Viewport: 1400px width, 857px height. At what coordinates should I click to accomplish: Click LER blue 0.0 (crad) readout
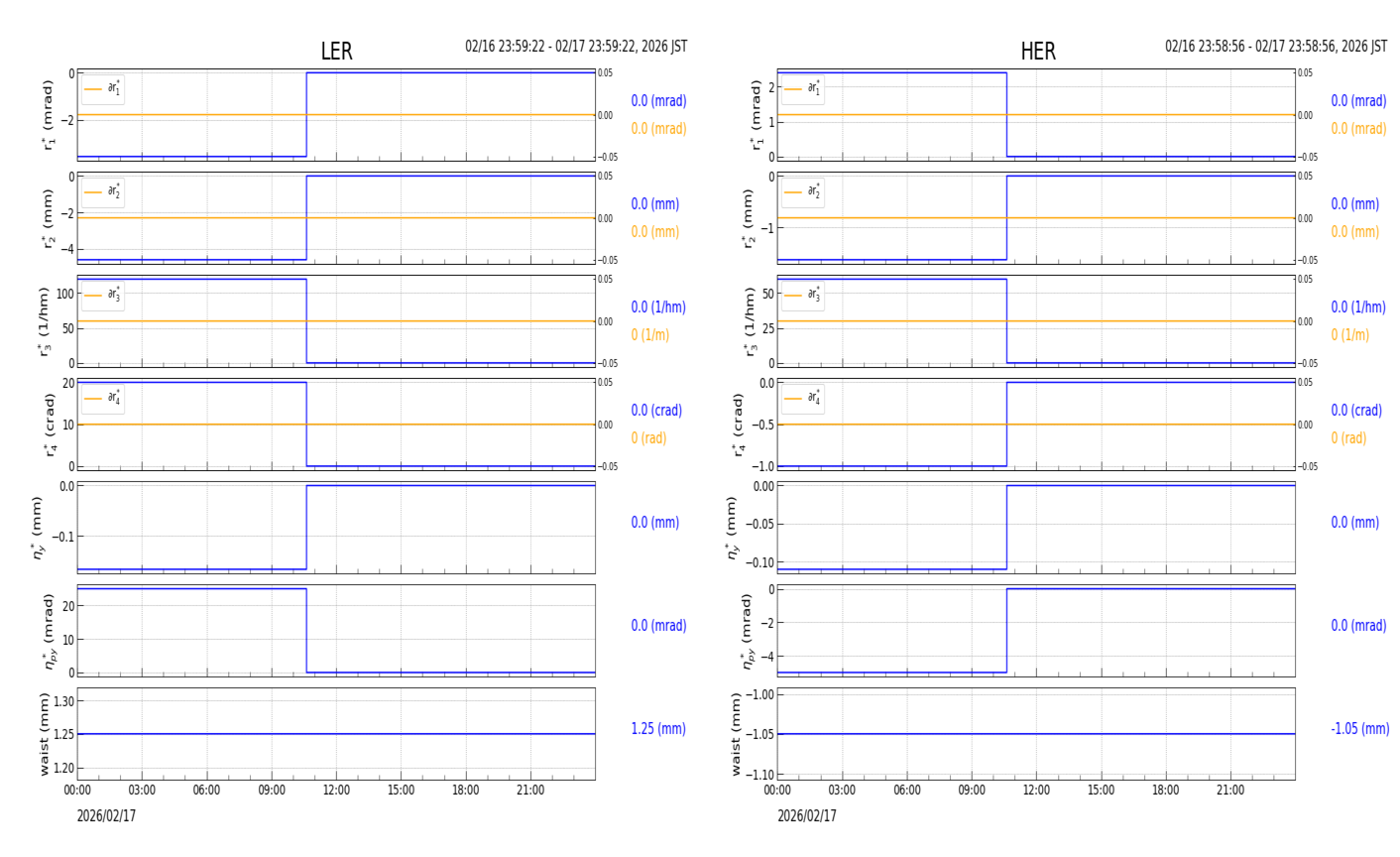[656, 411]
